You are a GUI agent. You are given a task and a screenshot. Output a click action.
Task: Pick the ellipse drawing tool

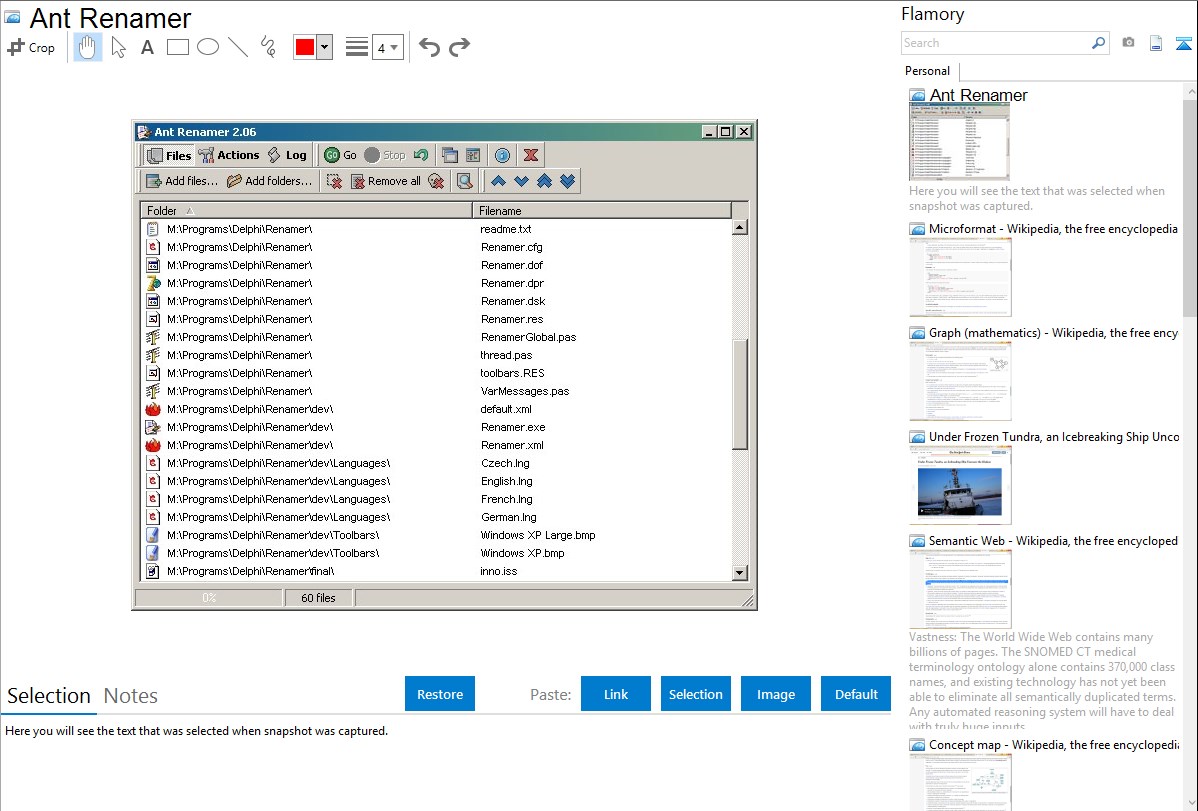(x=208, y=47)
